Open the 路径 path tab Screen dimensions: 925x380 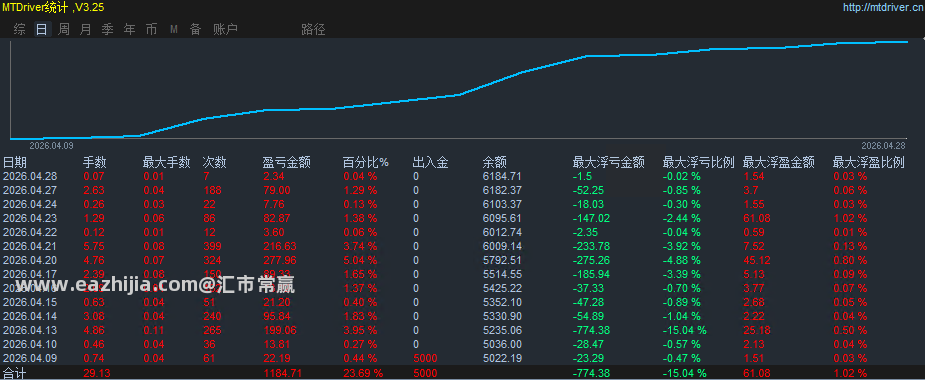pos(313,30)
